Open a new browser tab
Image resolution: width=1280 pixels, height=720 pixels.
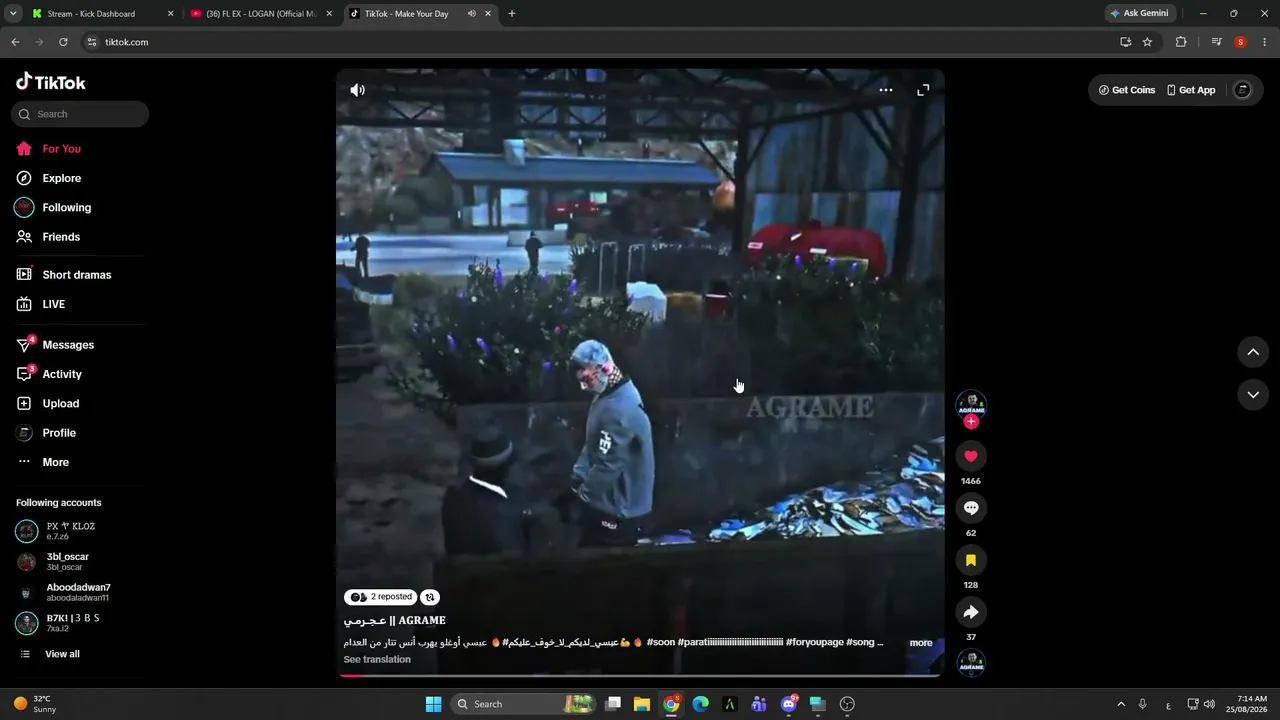pyautogui.click(x=512, y=14)
